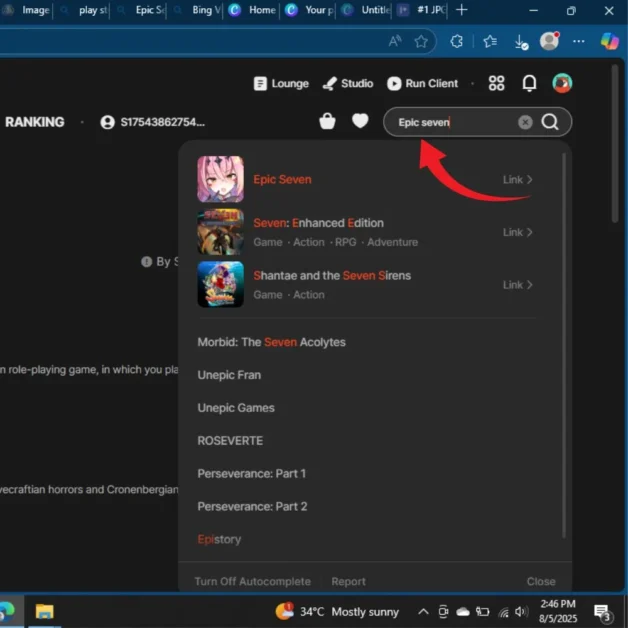628x628 pixels.
Task: Open the OneDrive cloud tray icon
Action: click(463, 612)
